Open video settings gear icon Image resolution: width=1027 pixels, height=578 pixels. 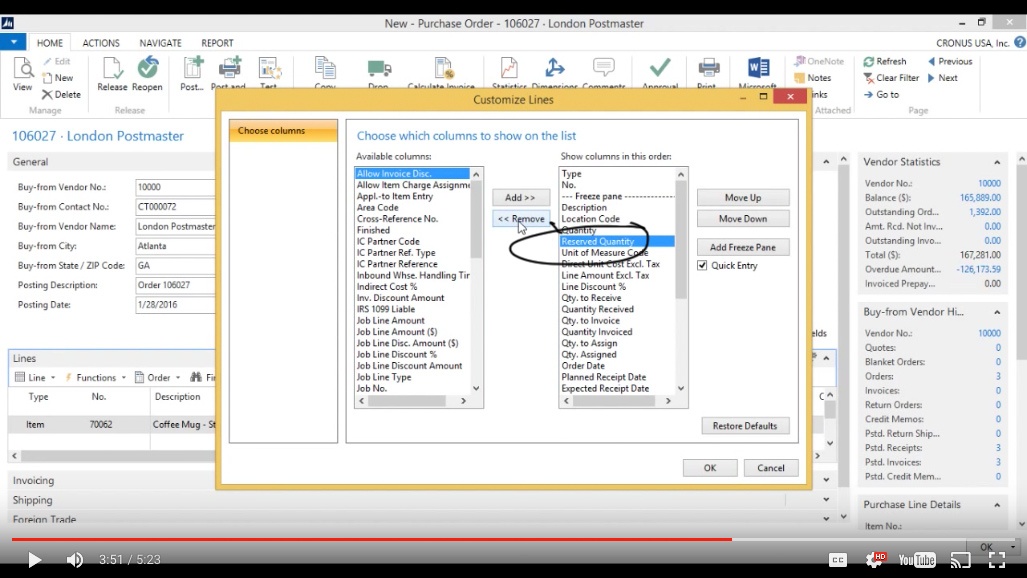coord(874,560)
